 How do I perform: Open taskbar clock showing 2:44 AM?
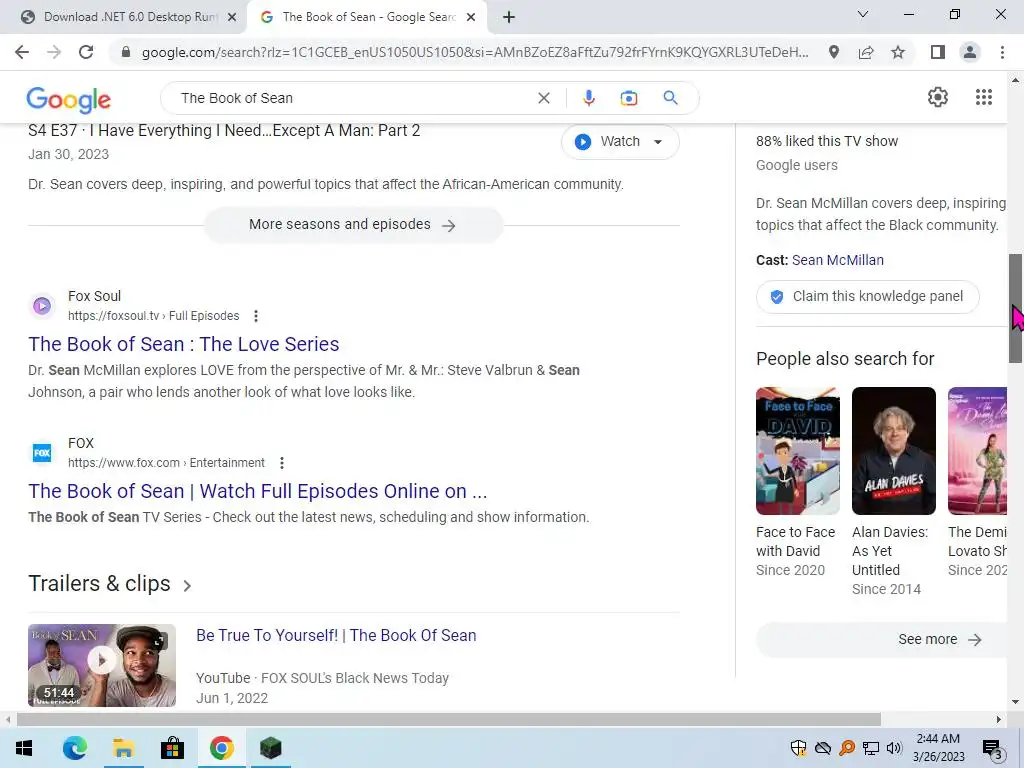[x=938, y=748]
